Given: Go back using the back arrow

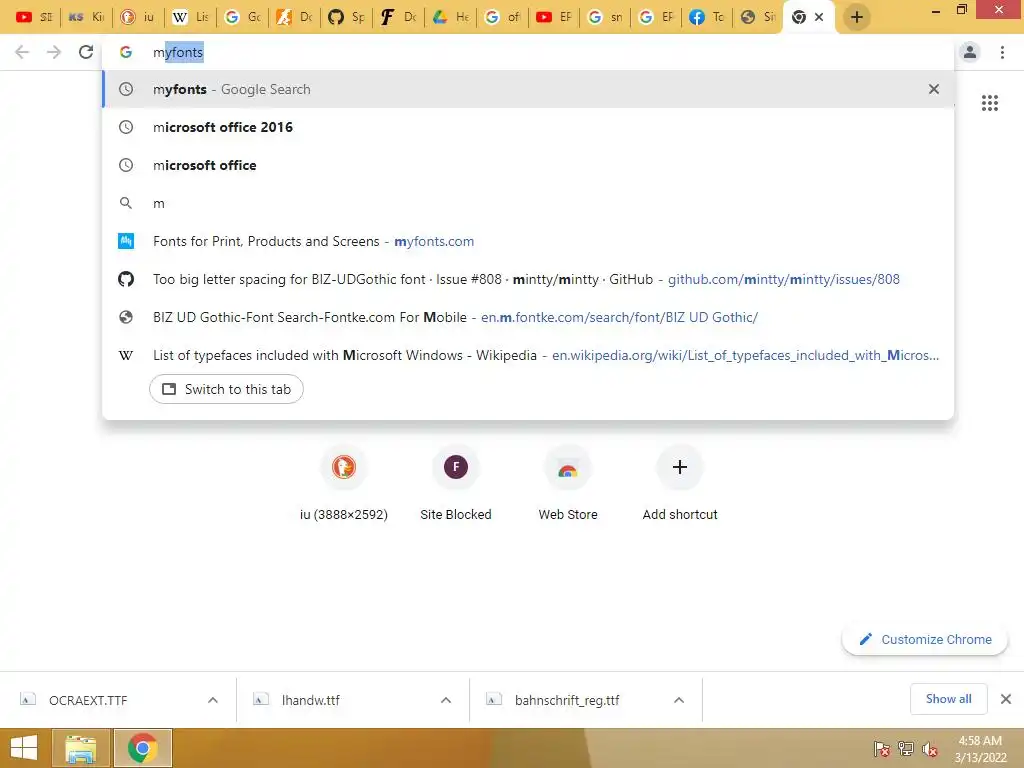Looking at the screenshot, I should pyautogui.click(x=22, y=52).
